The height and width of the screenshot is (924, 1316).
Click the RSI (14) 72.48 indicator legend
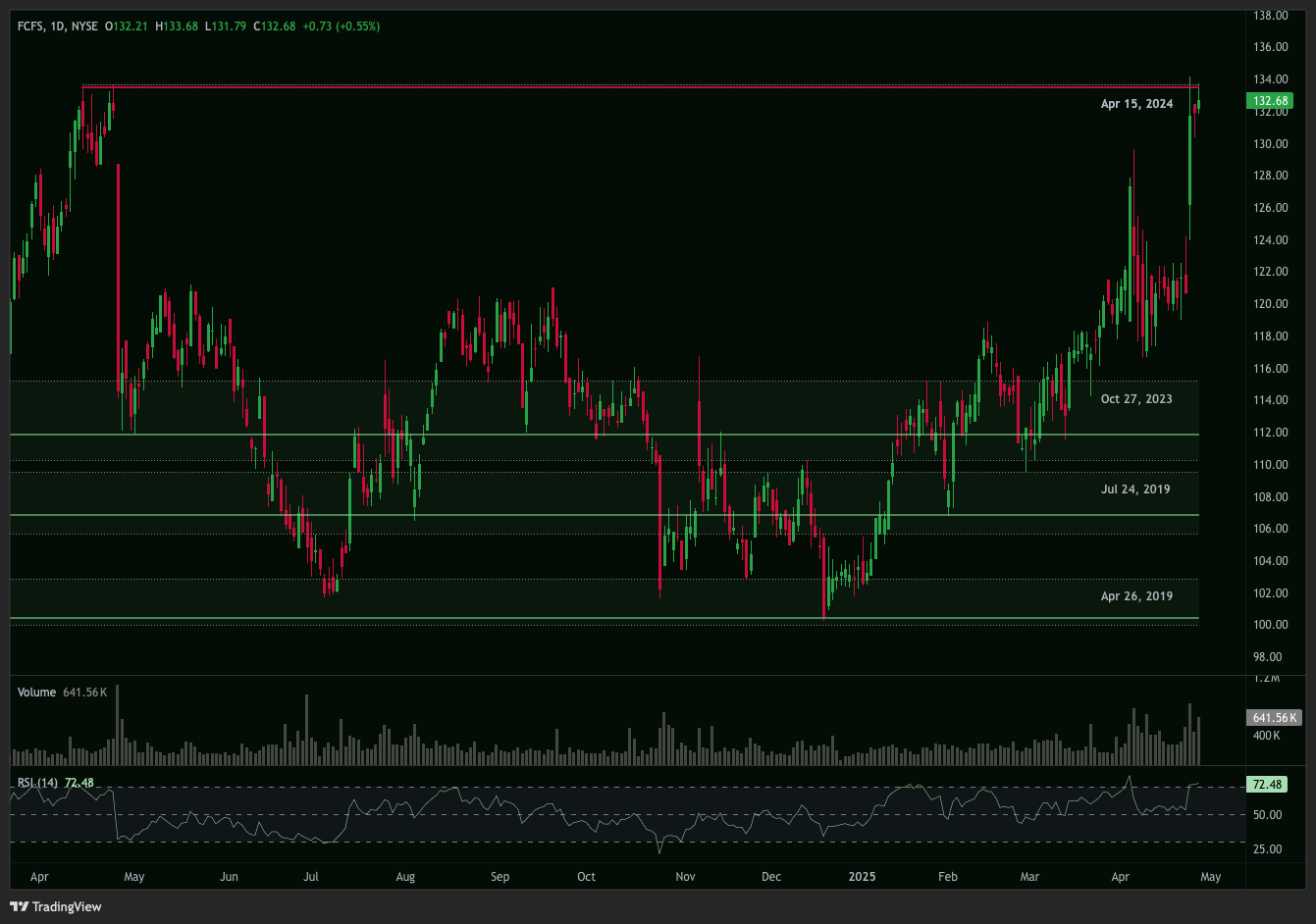(56, 782)
